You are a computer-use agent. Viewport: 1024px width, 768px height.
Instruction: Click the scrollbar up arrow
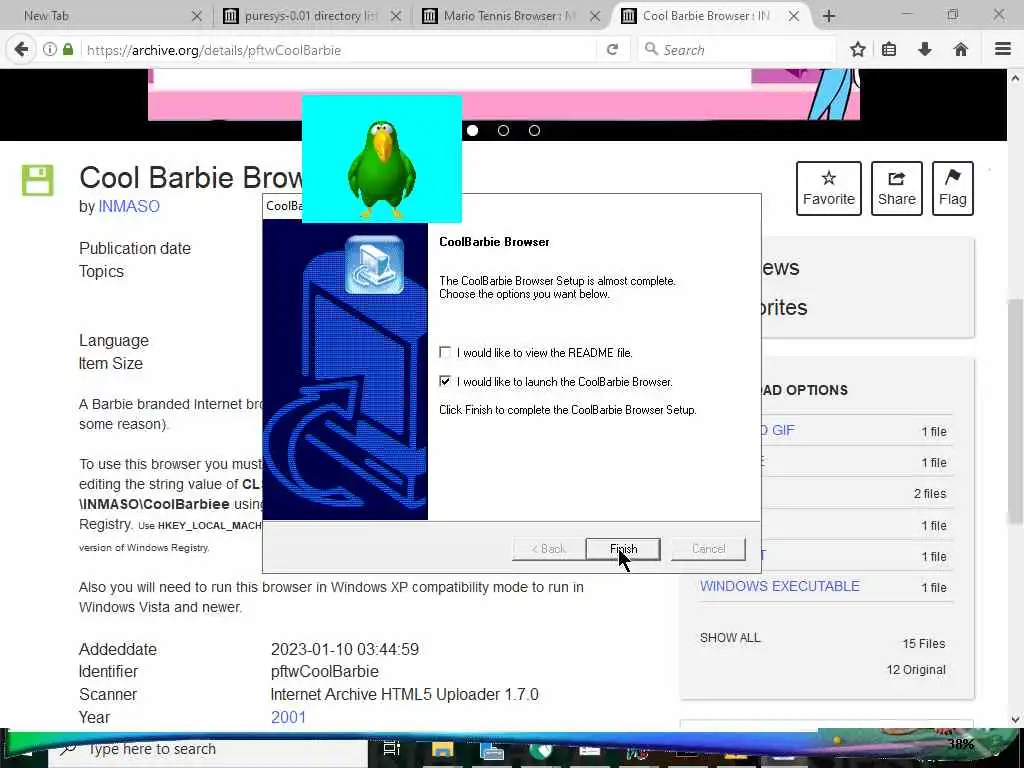1015,78
